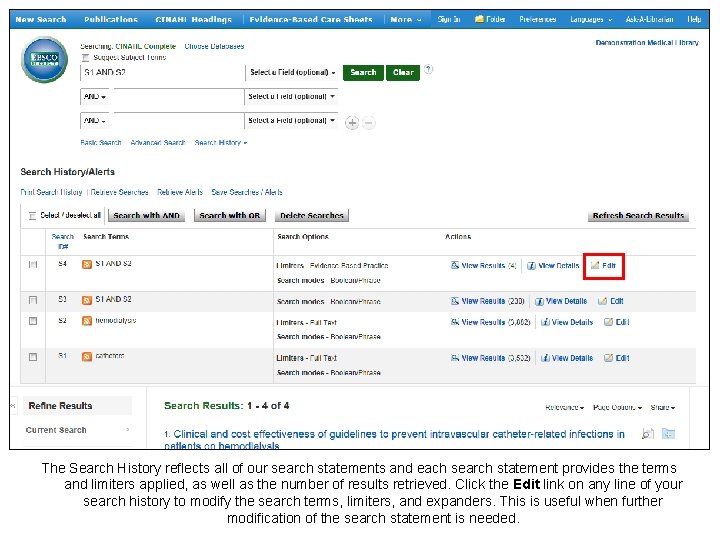Click Search with OR button
720x540 pixels.
[230, 215]
